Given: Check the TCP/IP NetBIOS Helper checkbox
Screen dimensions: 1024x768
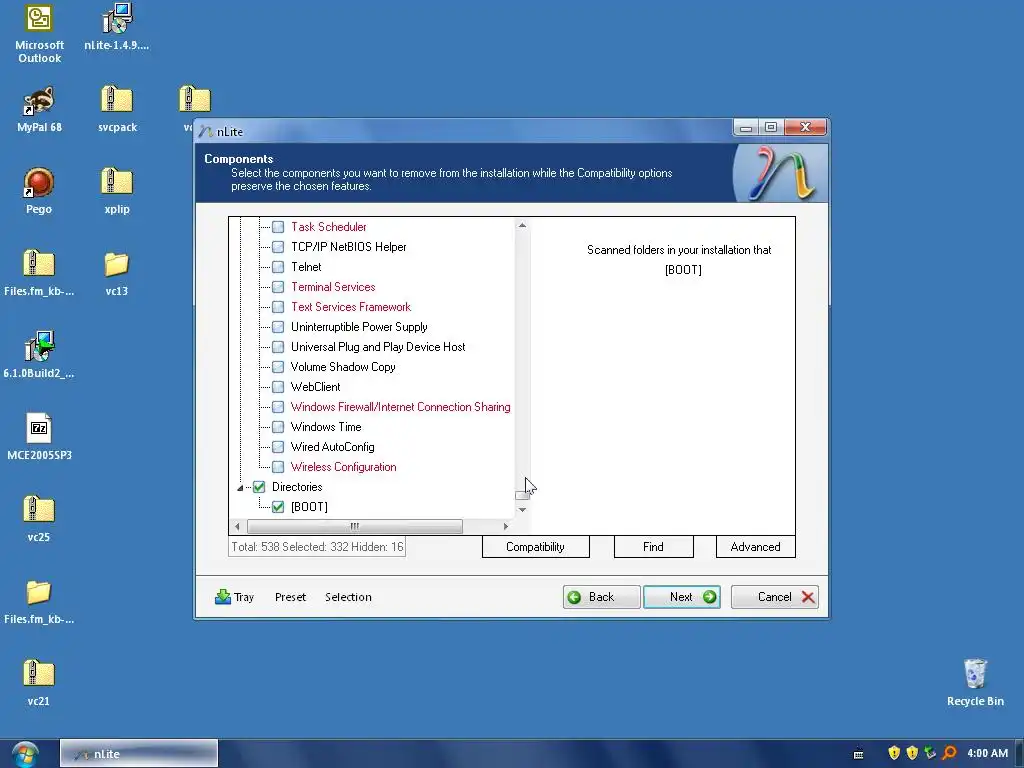Looking at the screenshot, I should coord(278,247).
